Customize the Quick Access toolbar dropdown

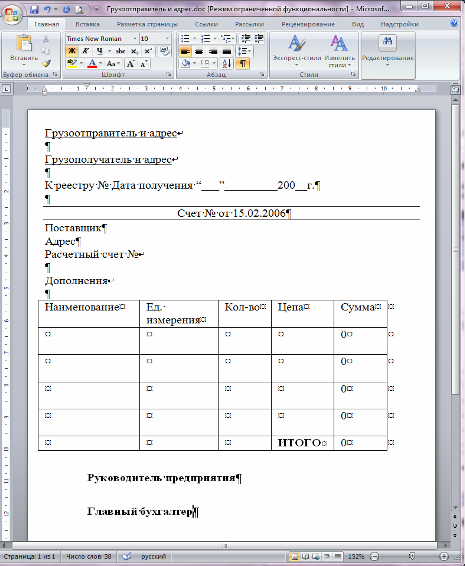pos(96,9)
